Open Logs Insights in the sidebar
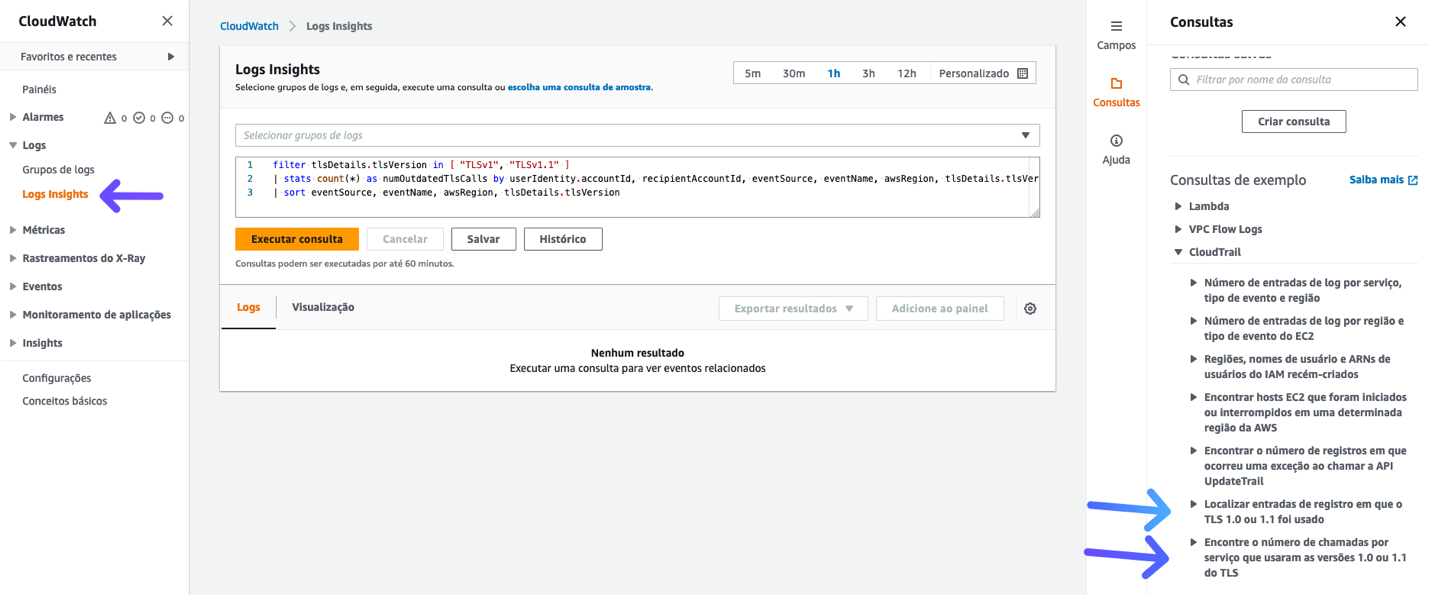The height and width of the screenshot is (595, 1429). 55,194
